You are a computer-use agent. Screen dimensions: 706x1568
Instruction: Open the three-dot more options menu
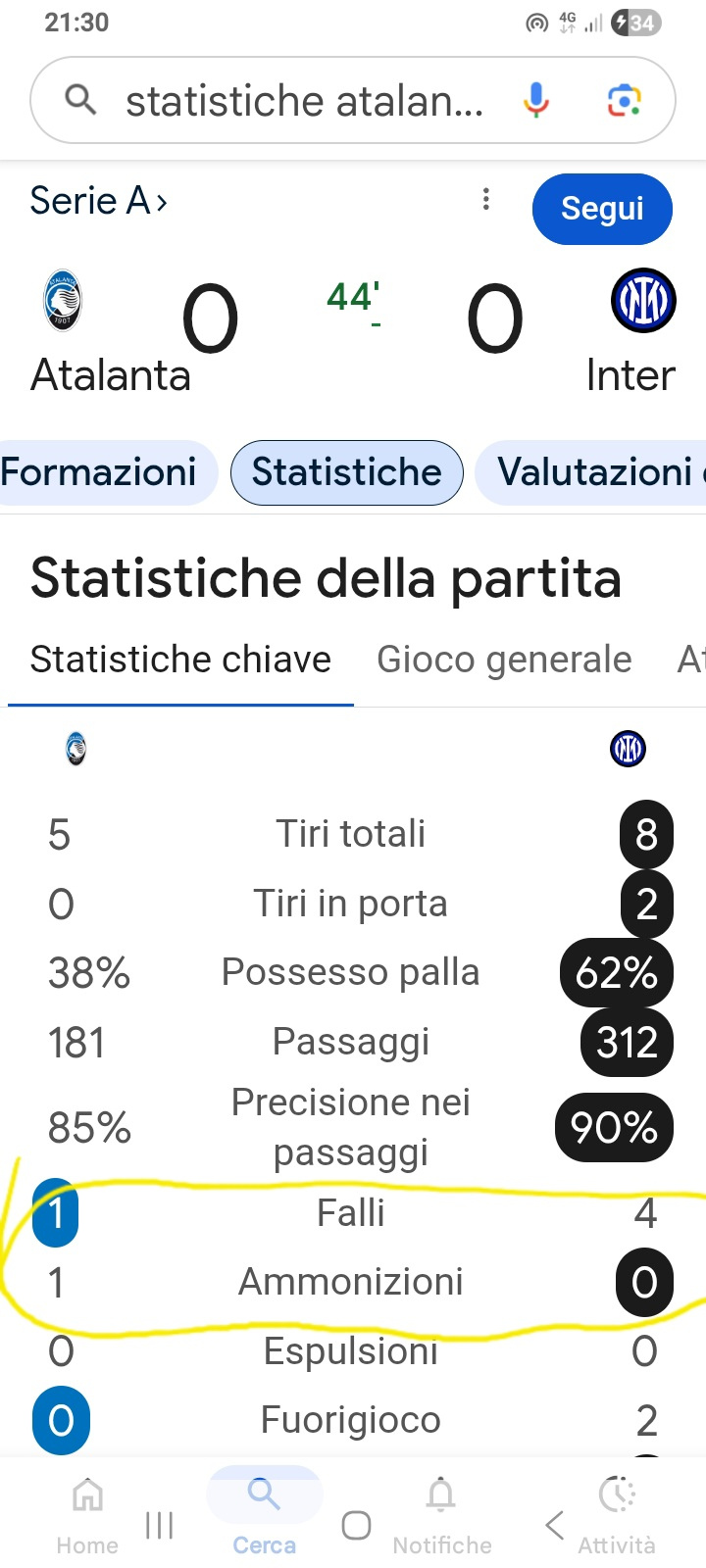(485, 200)
